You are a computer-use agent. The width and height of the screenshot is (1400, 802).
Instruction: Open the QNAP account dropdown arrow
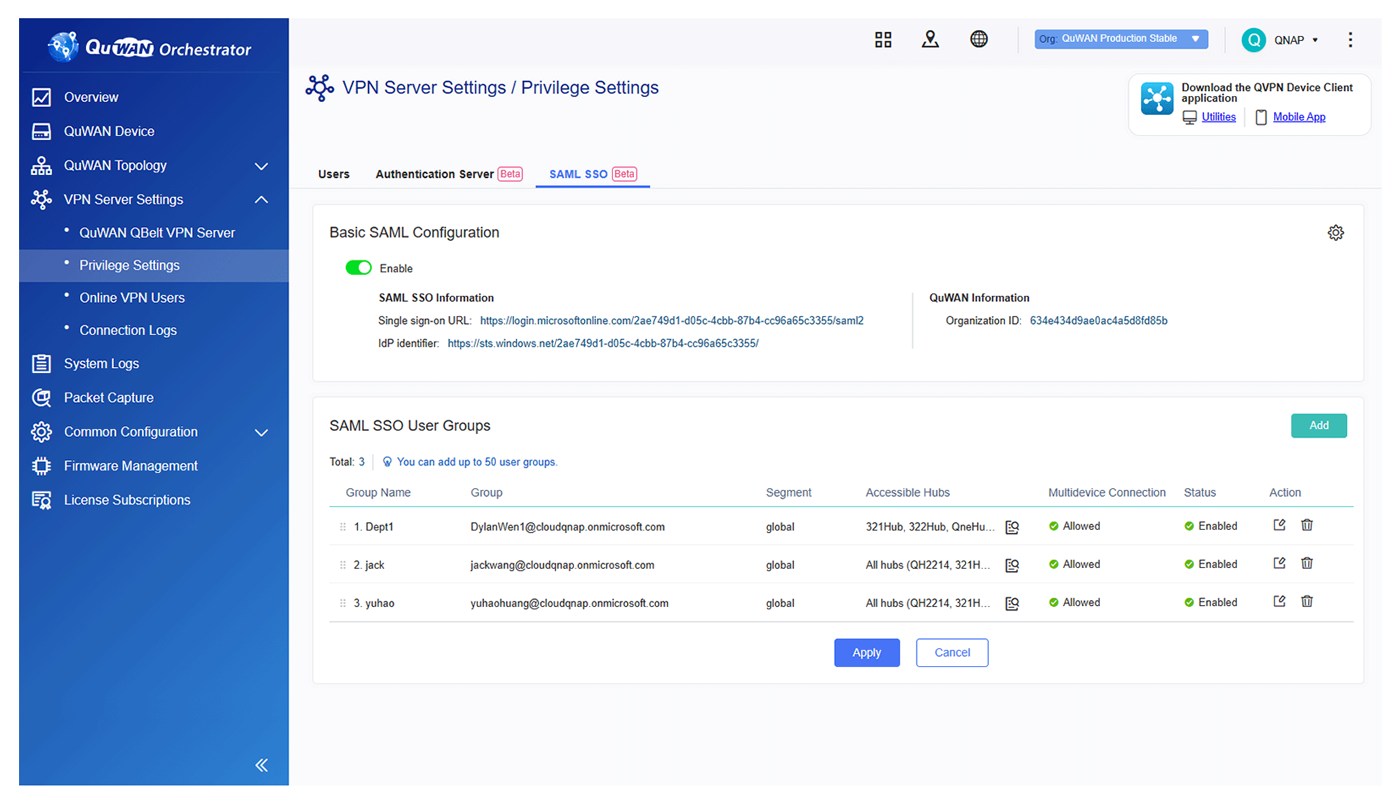pyautogui.click(x=1315, y=40)
